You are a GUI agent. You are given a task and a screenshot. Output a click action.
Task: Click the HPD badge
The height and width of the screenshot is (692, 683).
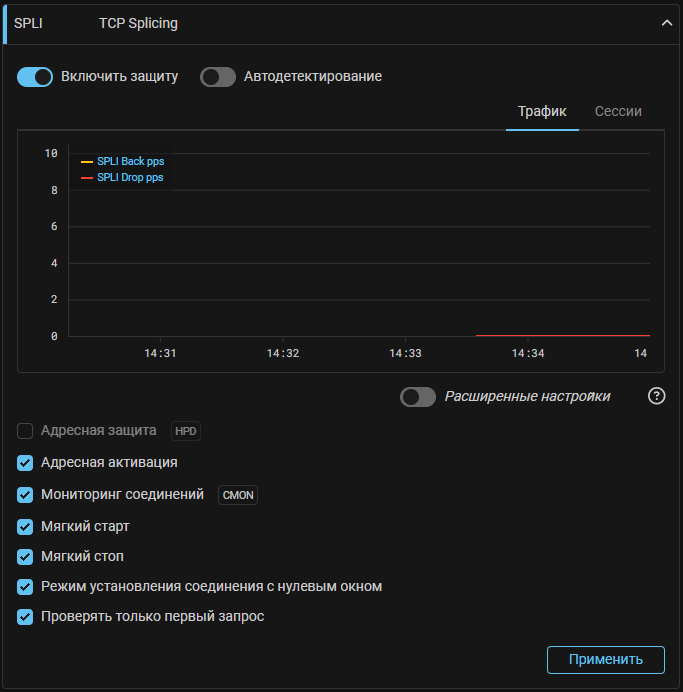pyautogui.click(x=186, y=431)
